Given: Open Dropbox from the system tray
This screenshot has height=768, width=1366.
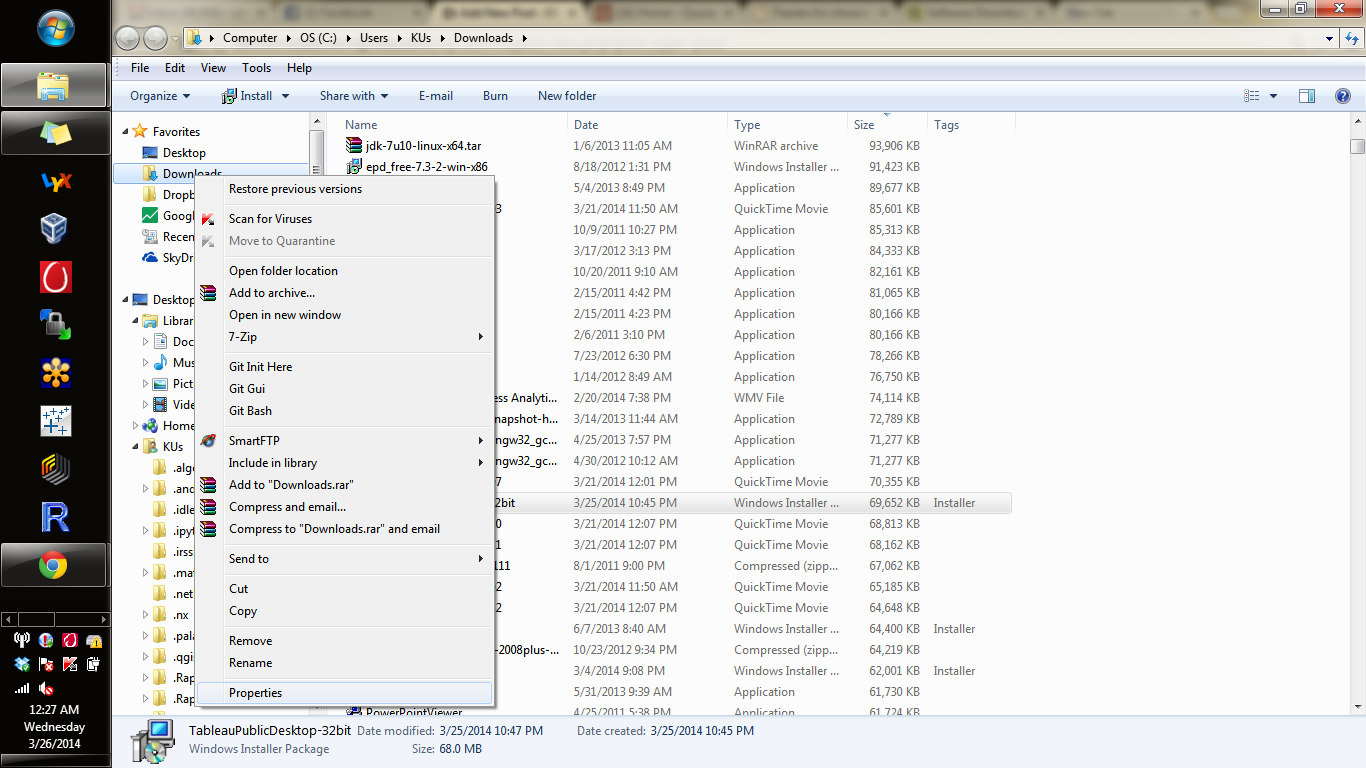Looking at the screenshot, I should click(x=21, y=664).
